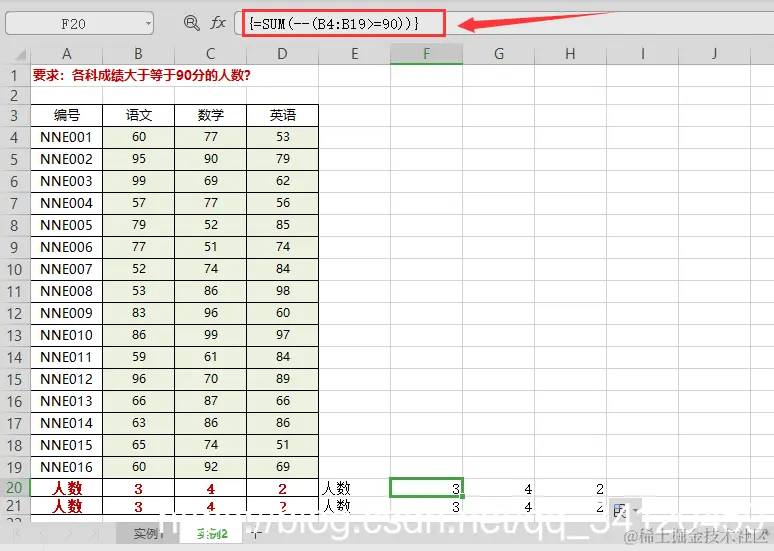Select the 编号 header cell
Screen dimensions: 774x551
pos(67,116)
